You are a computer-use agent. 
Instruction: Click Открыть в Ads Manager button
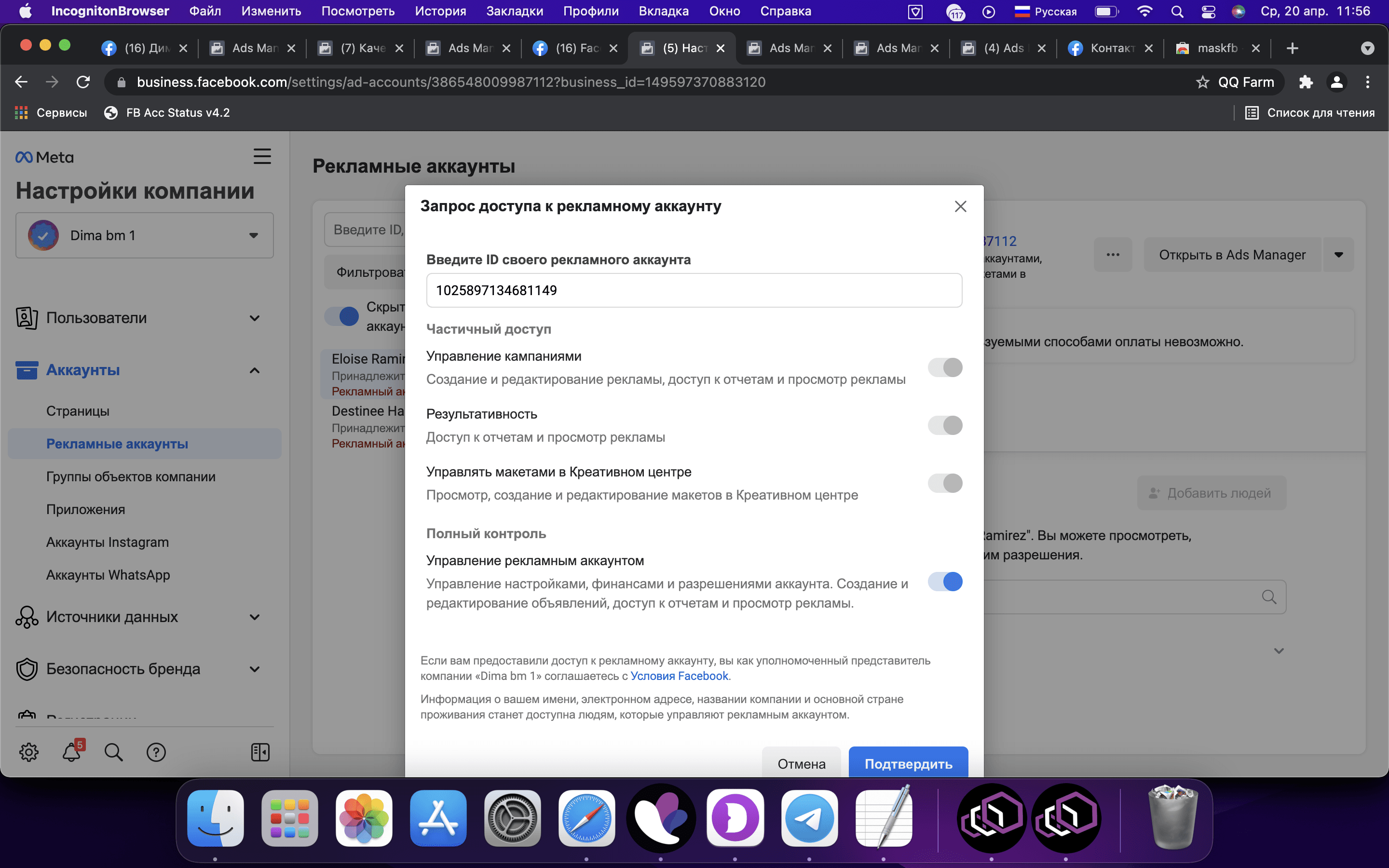(1232, 255)
